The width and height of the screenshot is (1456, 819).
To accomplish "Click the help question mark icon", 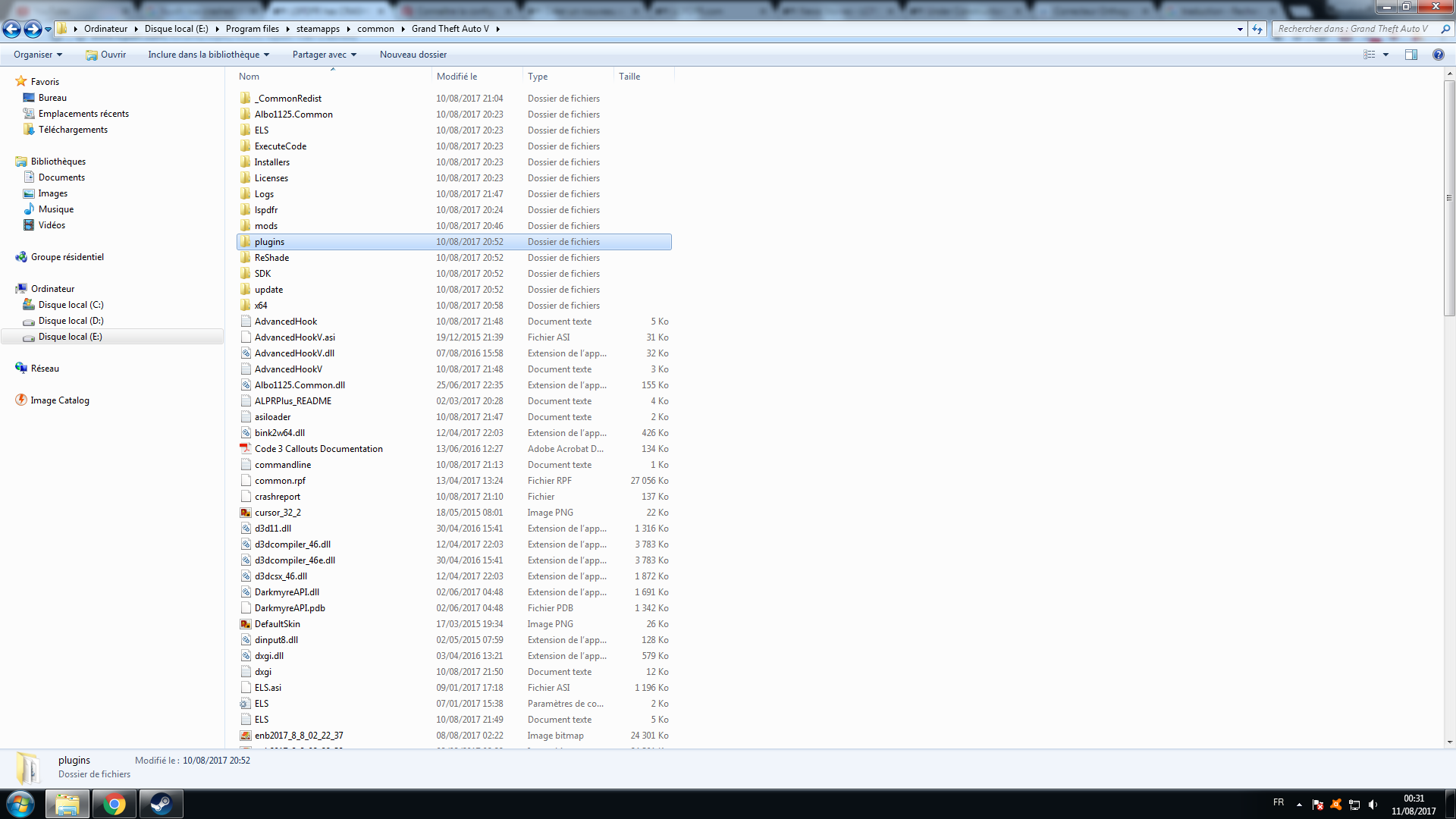I will 1438,55.
